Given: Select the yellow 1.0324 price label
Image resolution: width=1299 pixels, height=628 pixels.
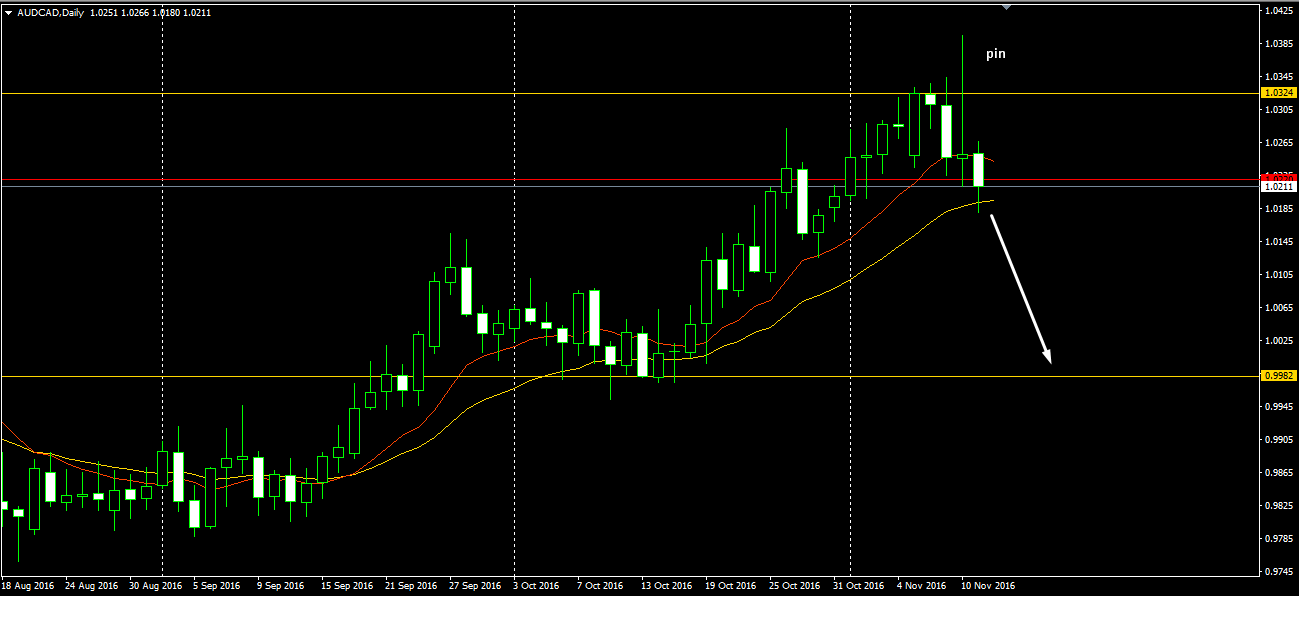Looking at the screenshot, I should coord(1279,92).
